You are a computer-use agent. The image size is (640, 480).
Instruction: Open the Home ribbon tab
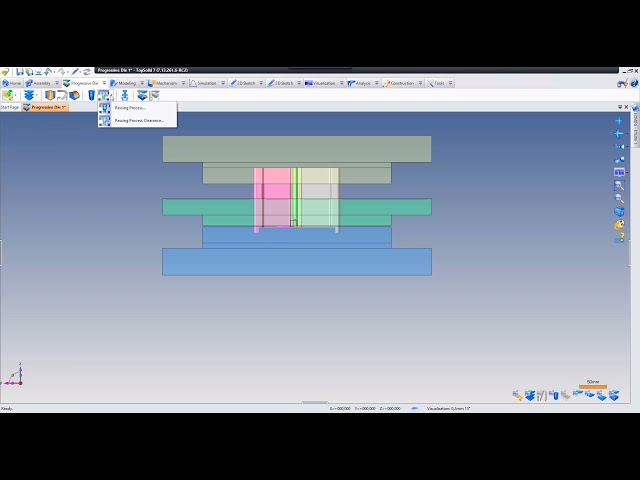[x=14, y=83]
